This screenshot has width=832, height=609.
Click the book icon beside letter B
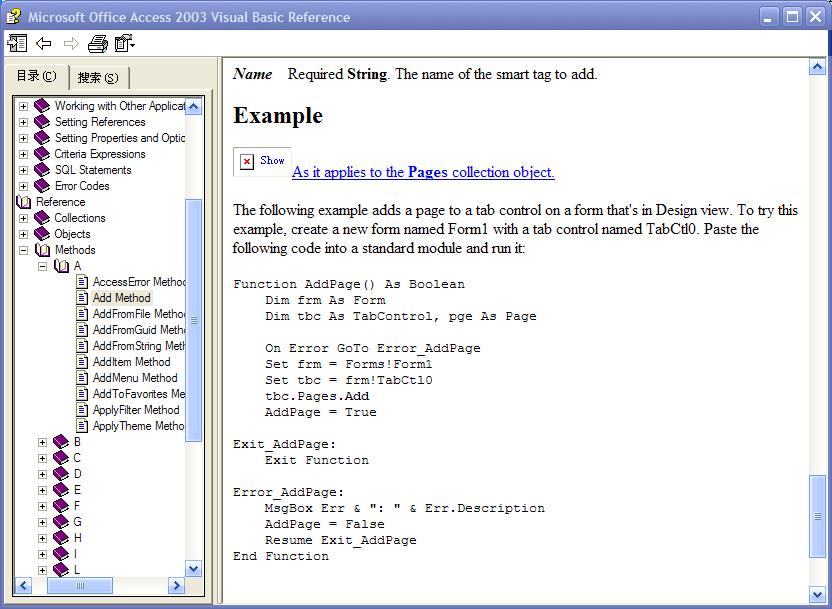[x=61, y=442]
